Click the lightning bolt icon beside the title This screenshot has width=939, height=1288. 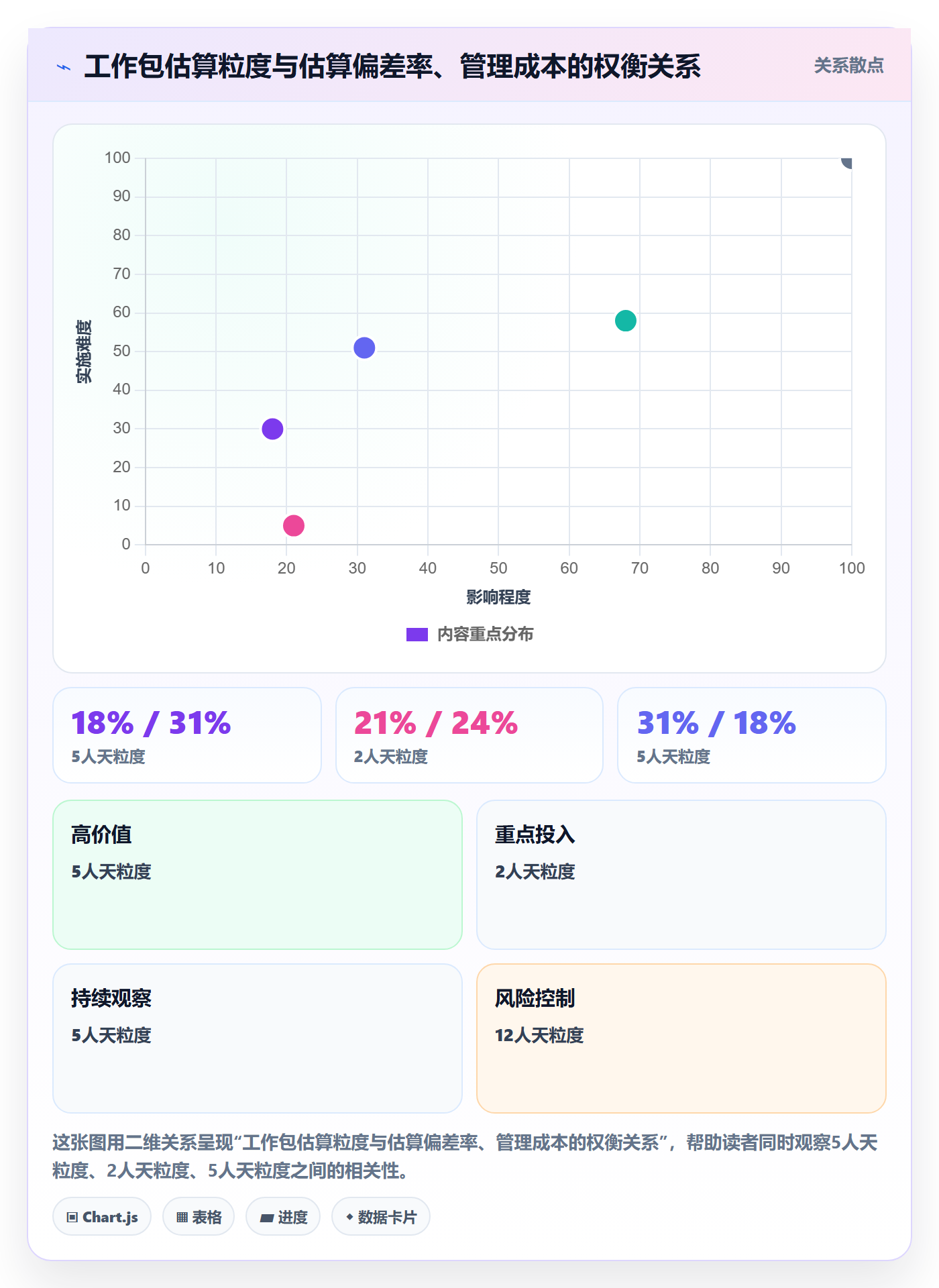coord(64,67)
